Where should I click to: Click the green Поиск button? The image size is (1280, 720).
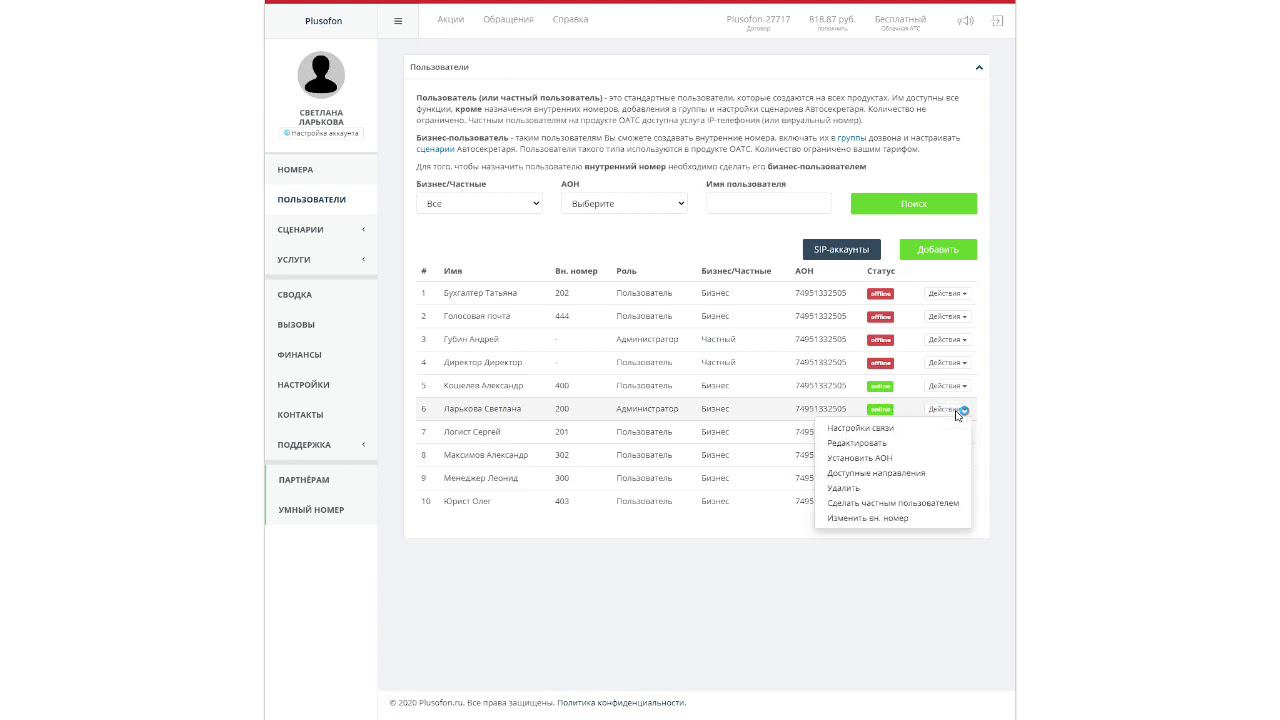[x=914, y=203]
